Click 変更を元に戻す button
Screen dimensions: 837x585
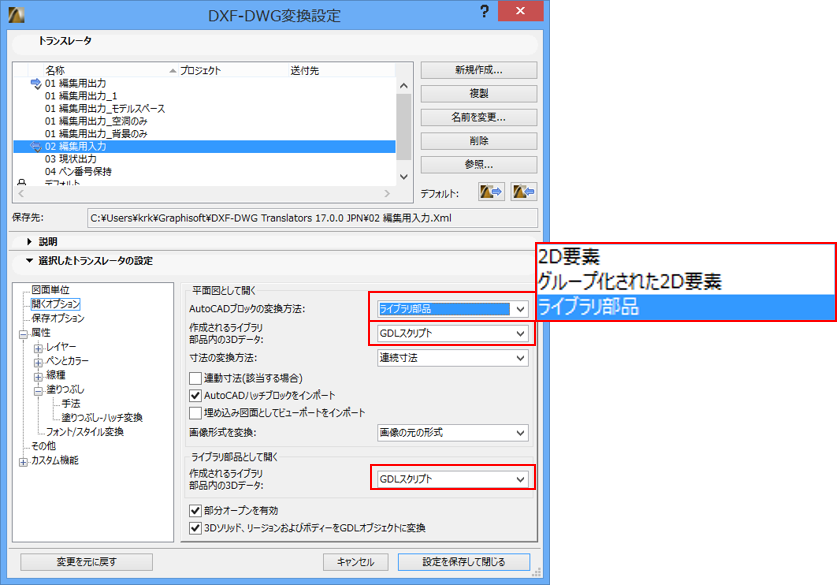86,562
